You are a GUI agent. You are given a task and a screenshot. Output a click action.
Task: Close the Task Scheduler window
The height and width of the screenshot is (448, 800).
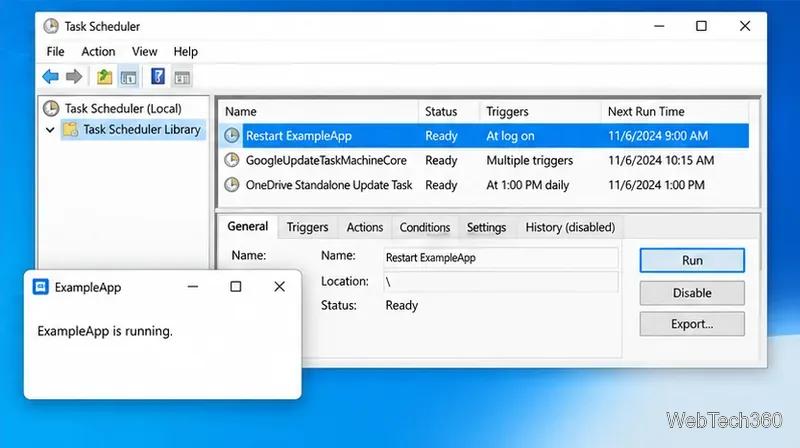tap(745, 26)
